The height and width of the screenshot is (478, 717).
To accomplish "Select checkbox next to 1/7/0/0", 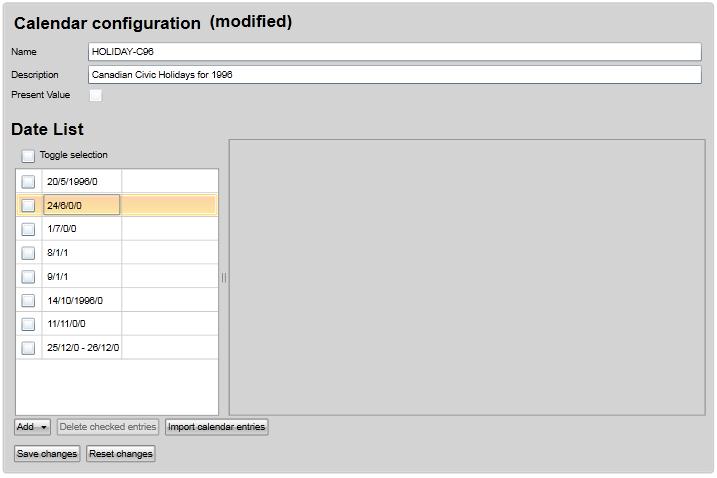I will click(28, 229).
